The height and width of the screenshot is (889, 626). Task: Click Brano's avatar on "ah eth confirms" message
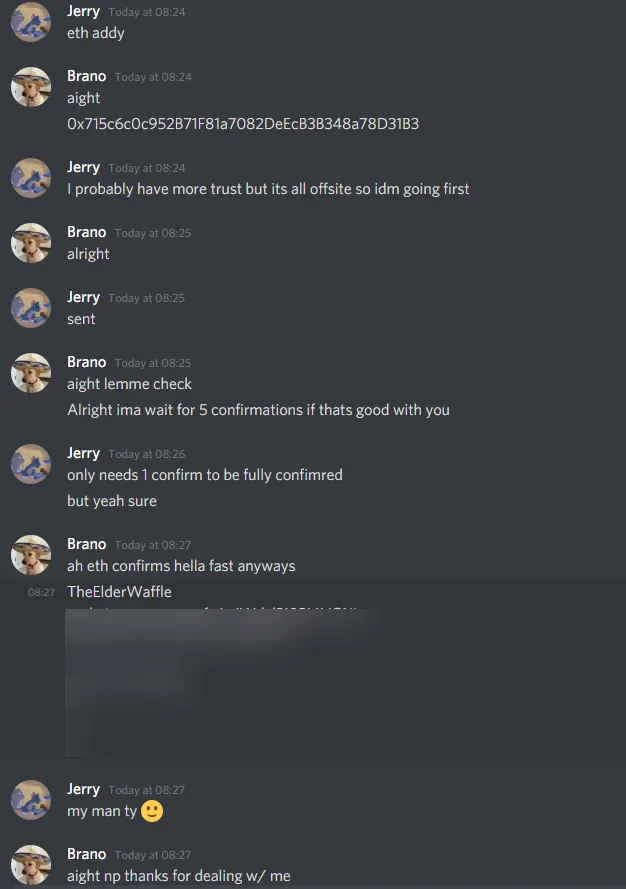(x=31, y=554)
